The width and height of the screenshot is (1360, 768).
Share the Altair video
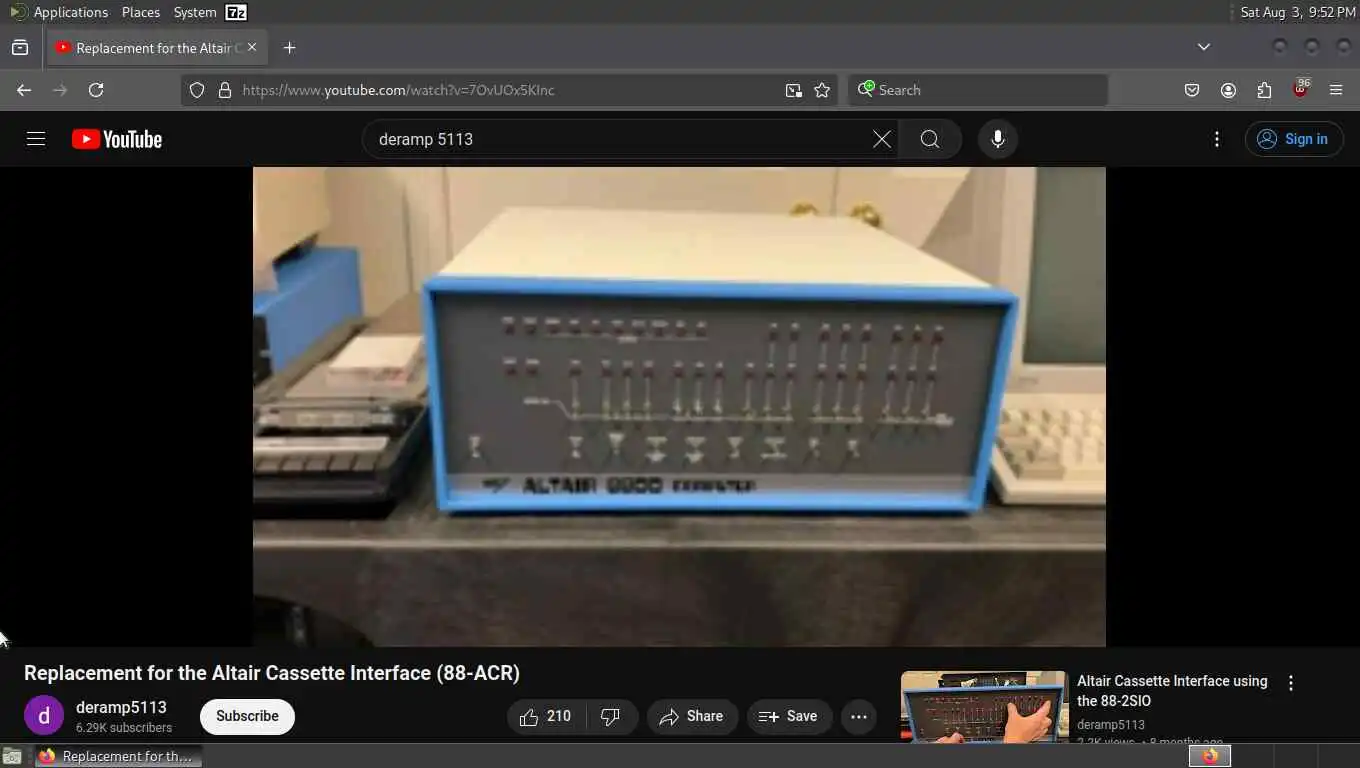(692, 716)
